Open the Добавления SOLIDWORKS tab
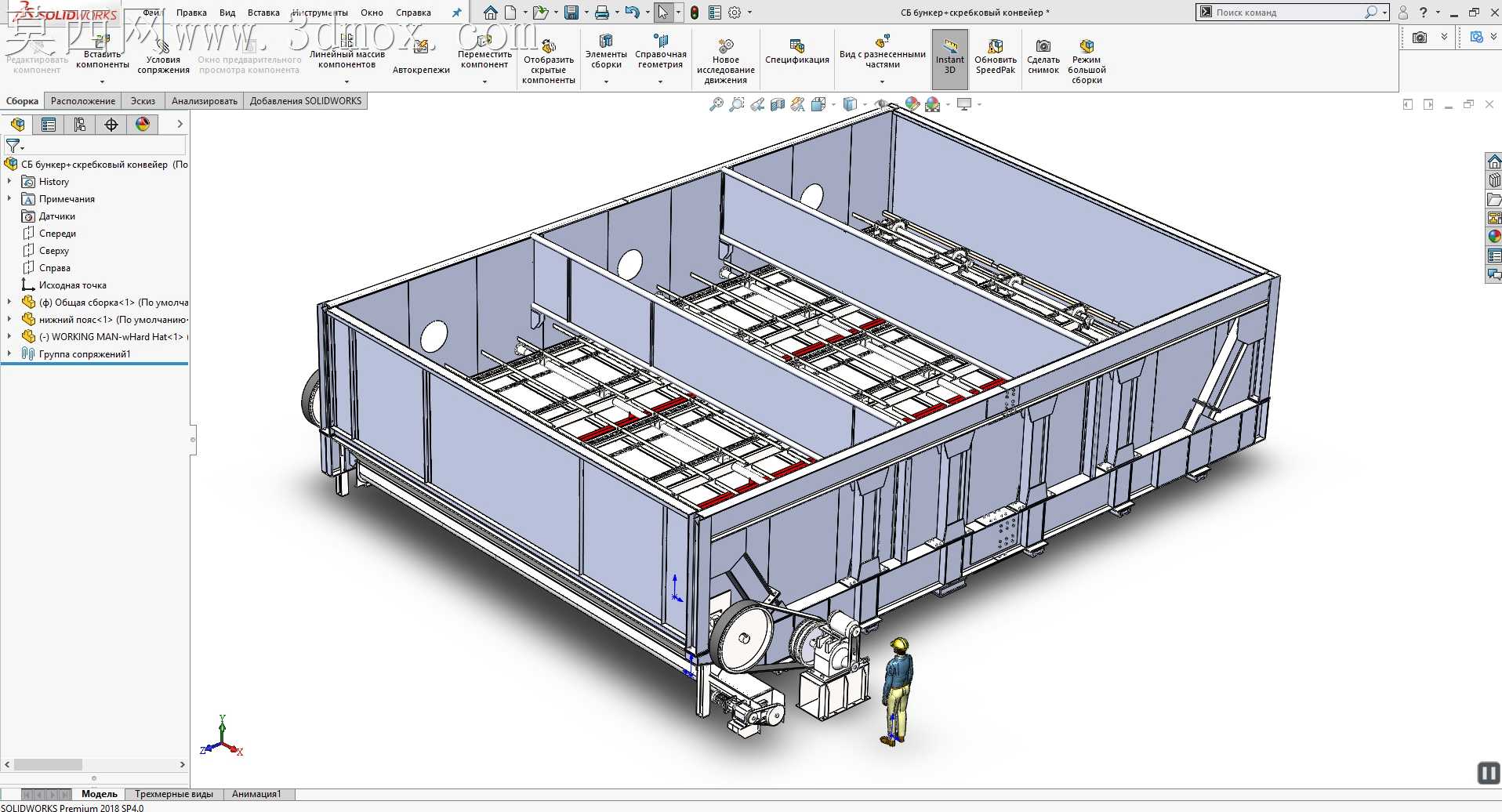The height and width of the screenshot is (812, 1502). [306, 101]
